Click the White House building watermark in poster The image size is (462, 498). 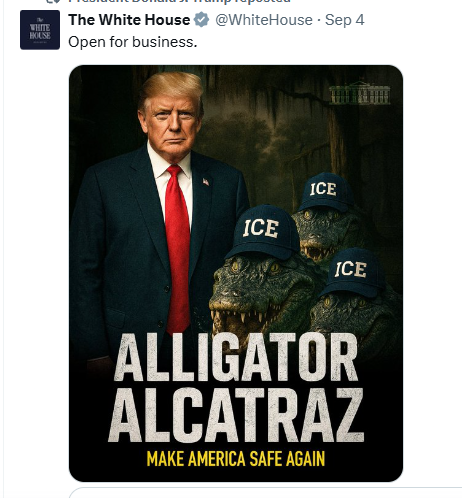(360, 93)
